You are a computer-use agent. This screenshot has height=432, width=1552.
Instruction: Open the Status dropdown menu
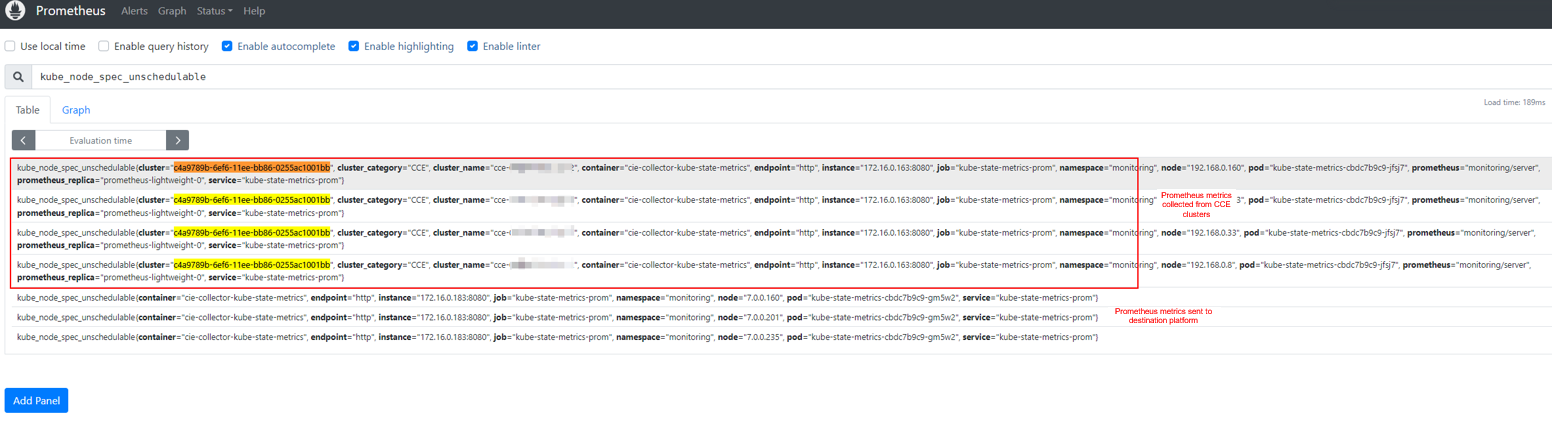214,11
